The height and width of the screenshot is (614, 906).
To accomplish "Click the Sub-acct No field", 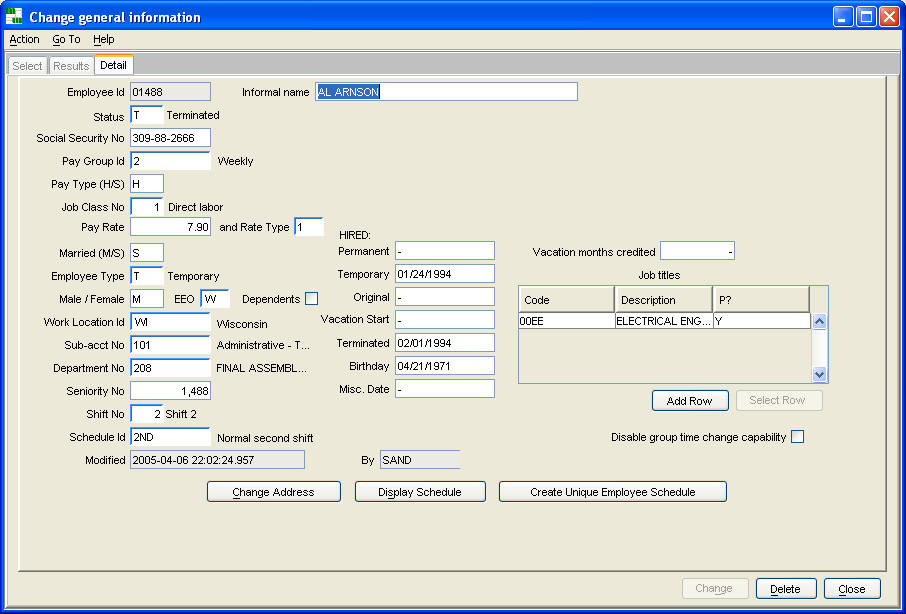I will pos(170,345).
